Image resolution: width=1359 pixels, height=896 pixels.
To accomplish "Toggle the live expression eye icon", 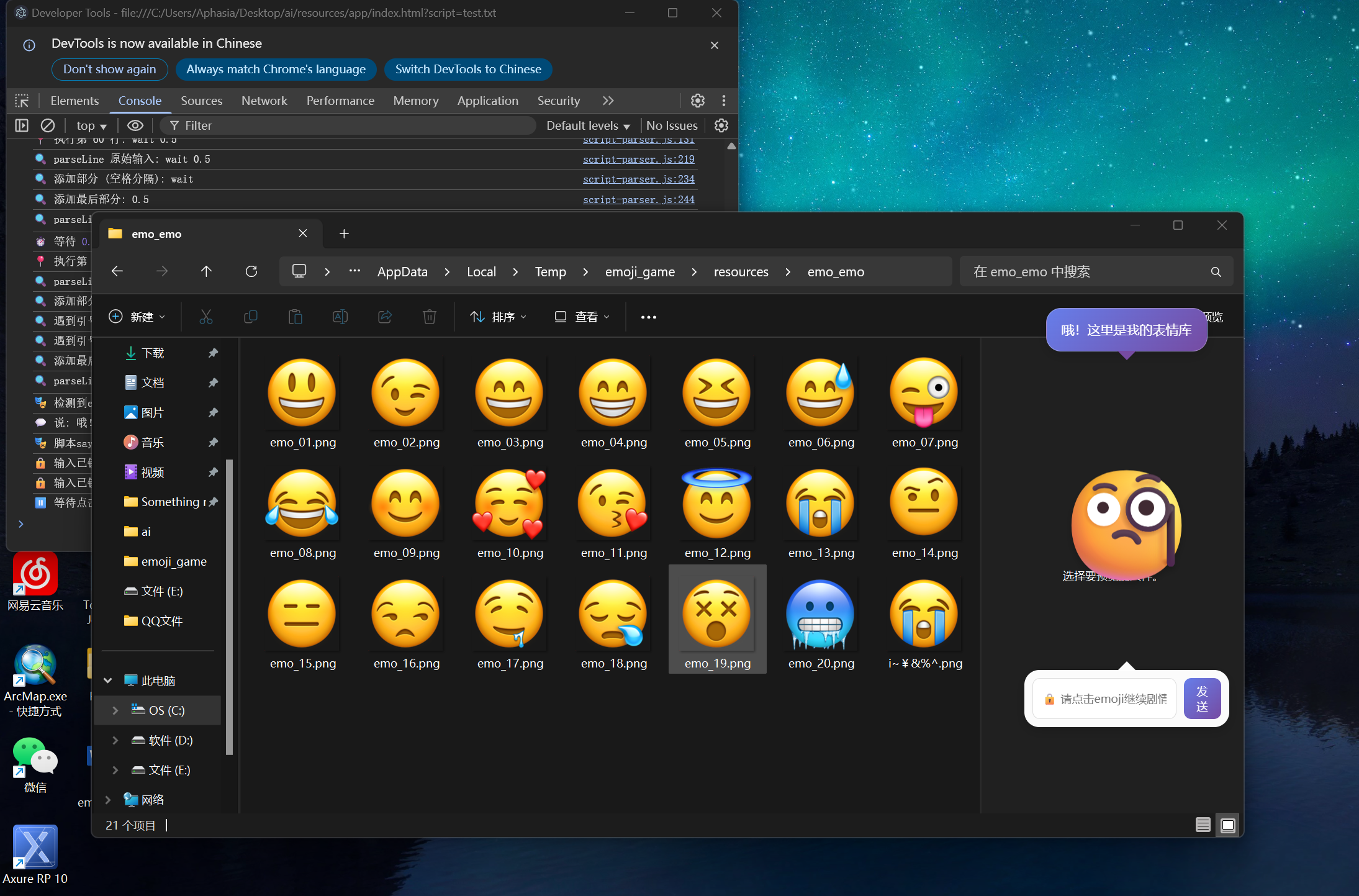I will point(135,125).
